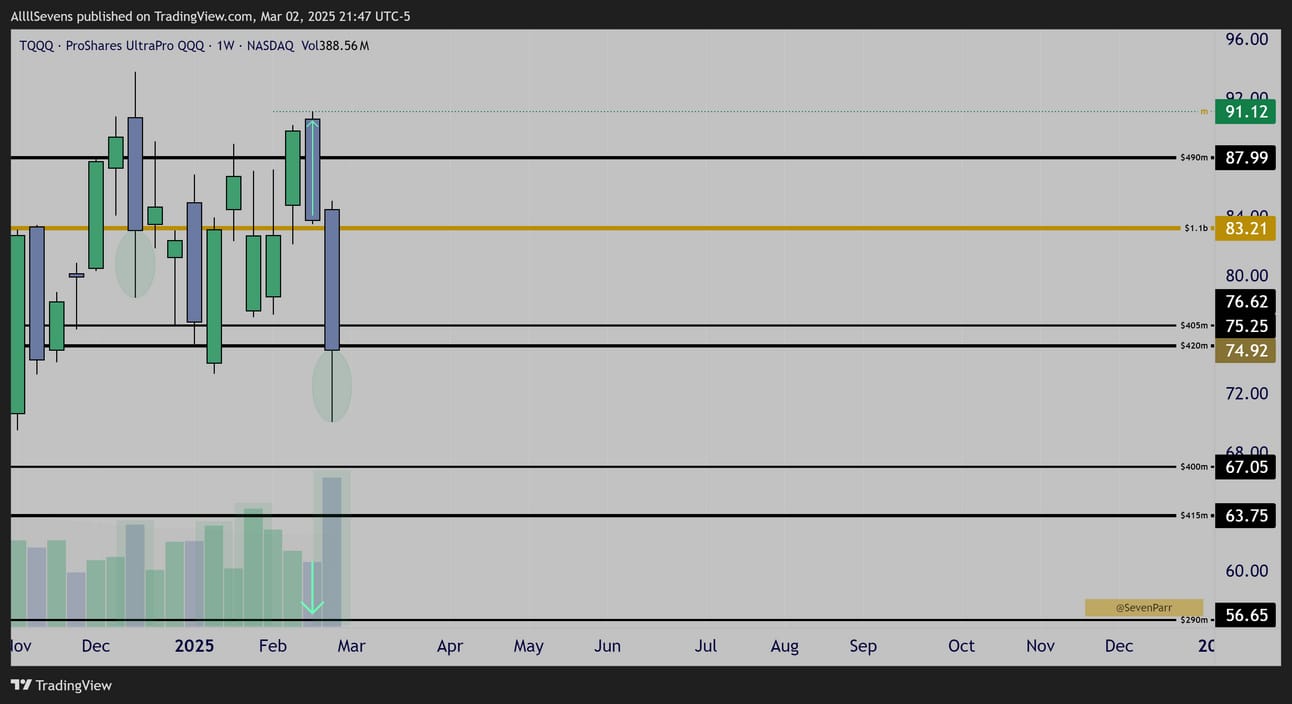1292x704 pixels.
Task: Click the 63.75 price level label
Action: click(1245, 516)
